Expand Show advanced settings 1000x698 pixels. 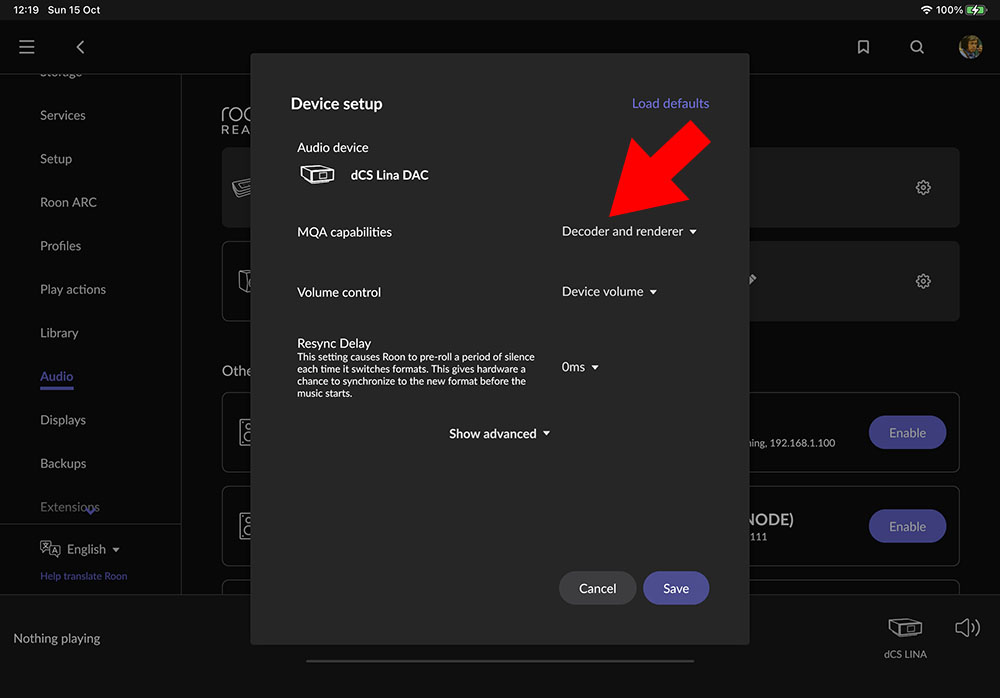499,434
